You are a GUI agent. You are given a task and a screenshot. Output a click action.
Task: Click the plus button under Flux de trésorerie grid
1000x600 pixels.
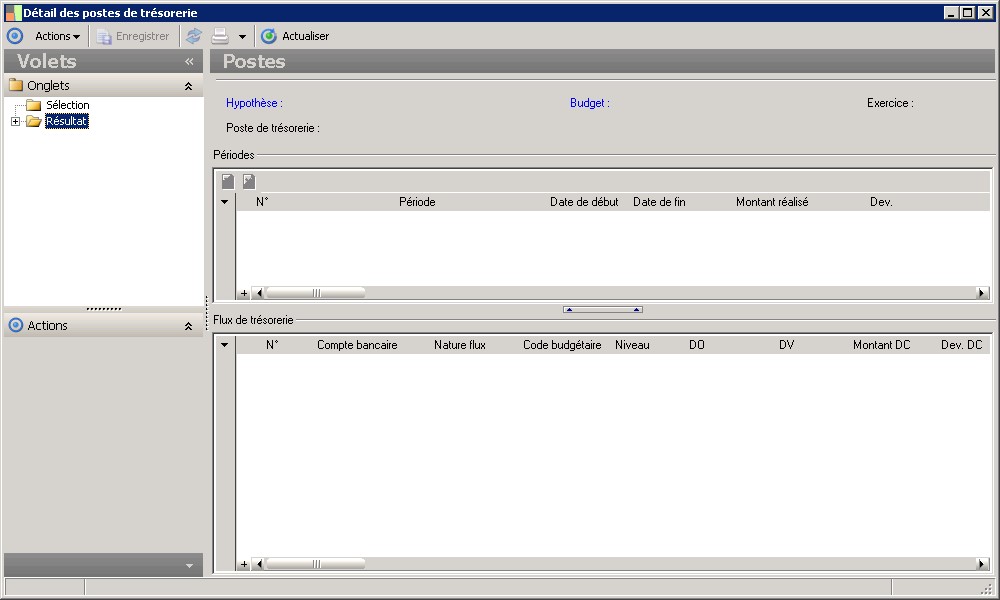click(244, 565)
